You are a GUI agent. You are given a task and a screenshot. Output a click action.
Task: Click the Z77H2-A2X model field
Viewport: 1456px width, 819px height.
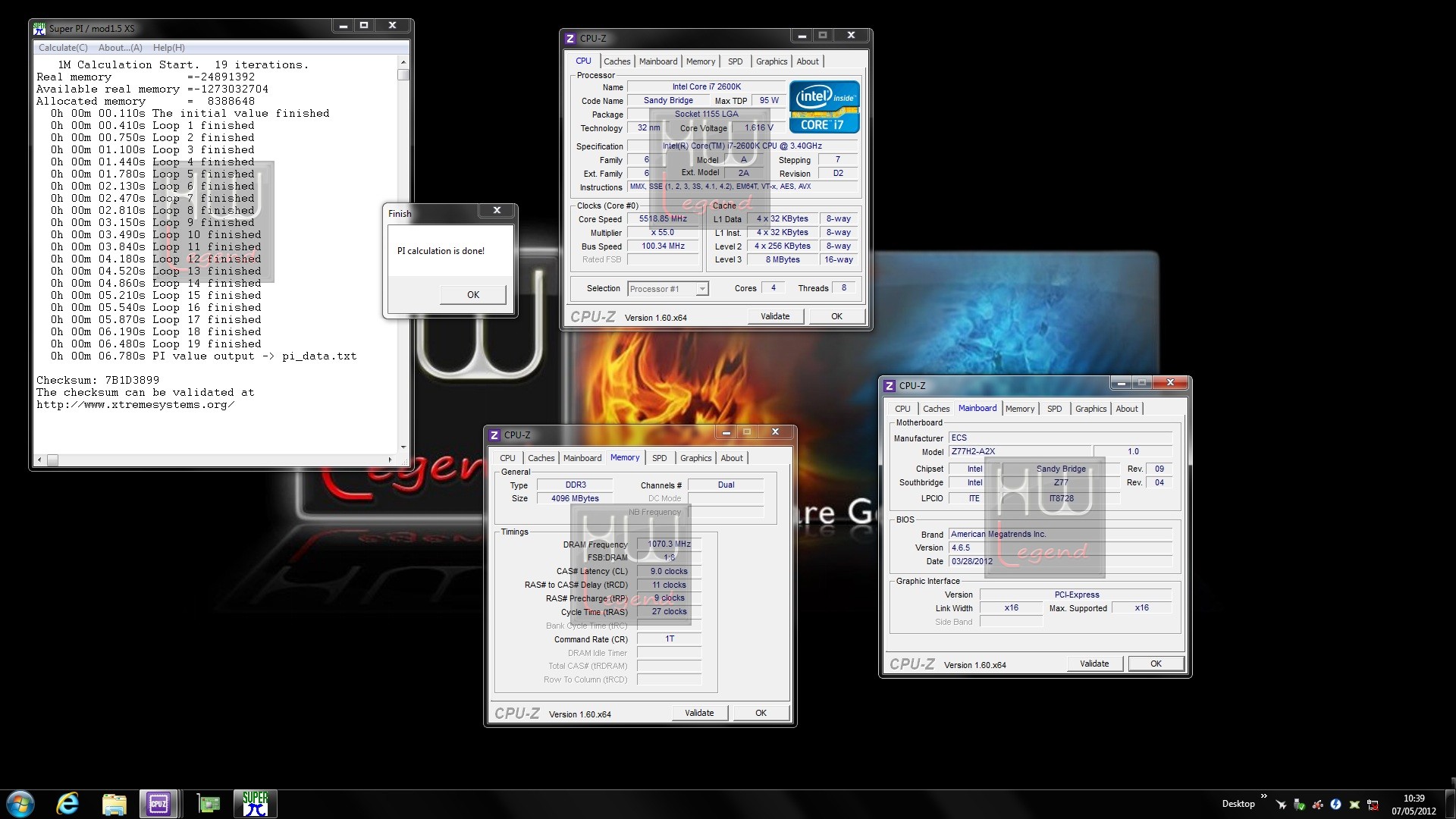pos(1021,452)
